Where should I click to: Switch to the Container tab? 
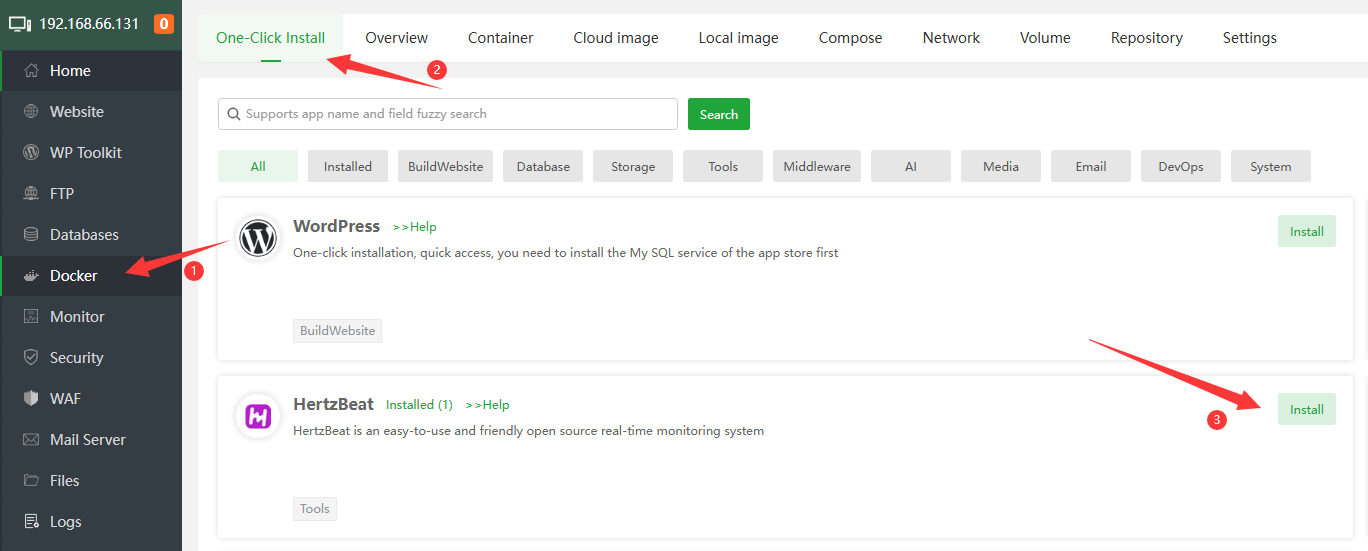pyautogui.click(x=500, y=38)
